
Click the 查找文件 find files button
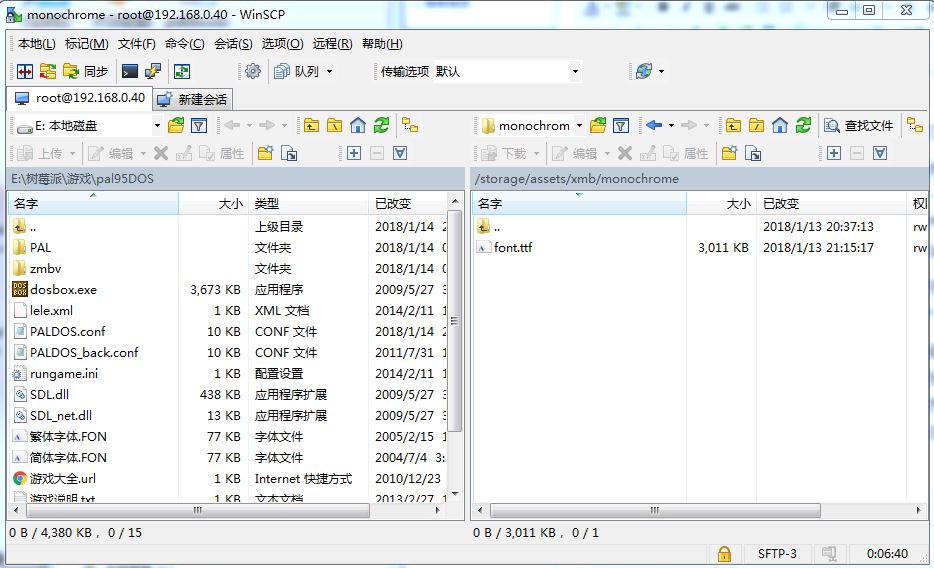(859, 126)
